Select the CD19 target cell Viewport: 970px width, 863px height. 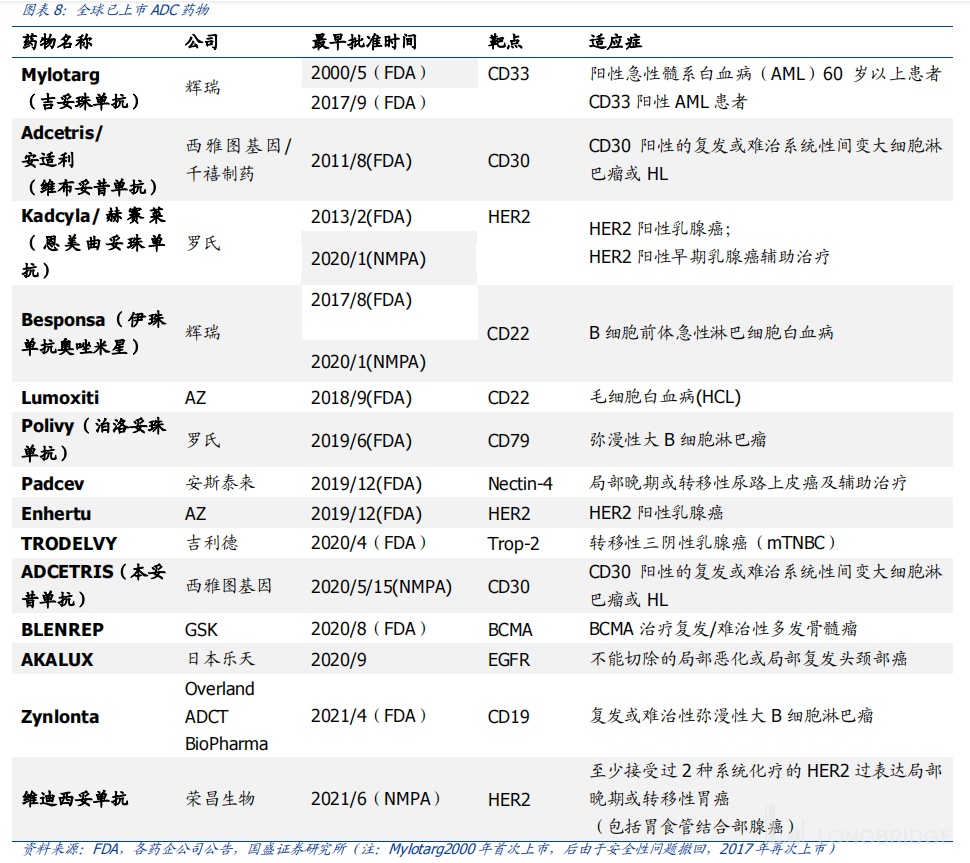click(x=508, y=717)
